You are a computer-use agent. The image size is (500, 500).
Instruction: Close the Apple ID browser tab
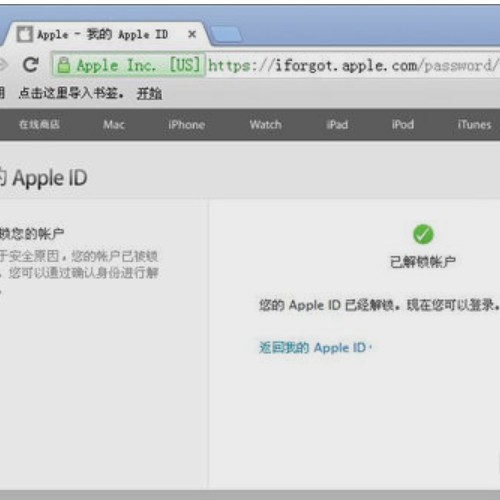[x=192, y=34]
